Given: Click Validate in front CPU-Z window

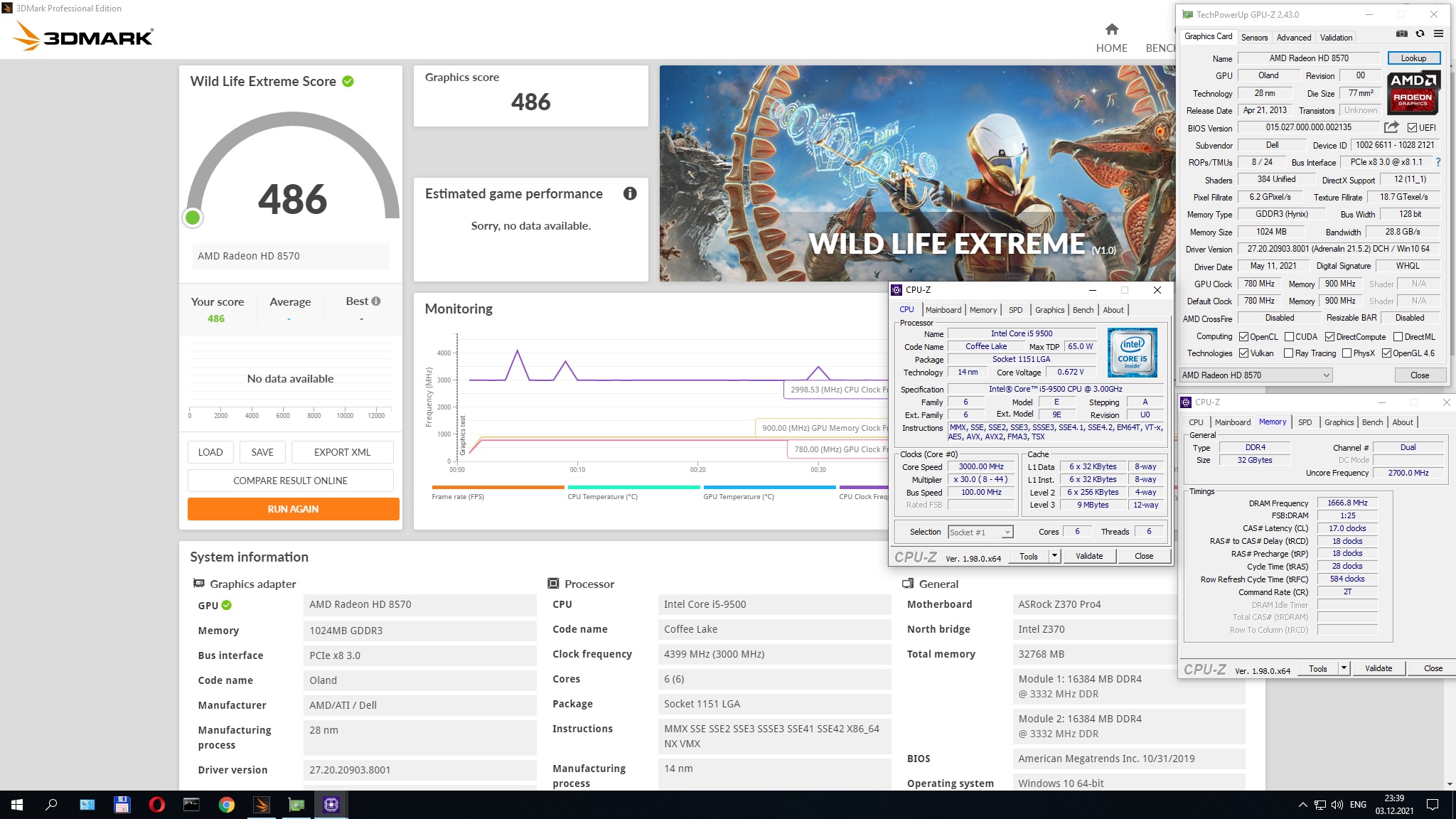Looking at the screenshot, I should [1089, 556].
